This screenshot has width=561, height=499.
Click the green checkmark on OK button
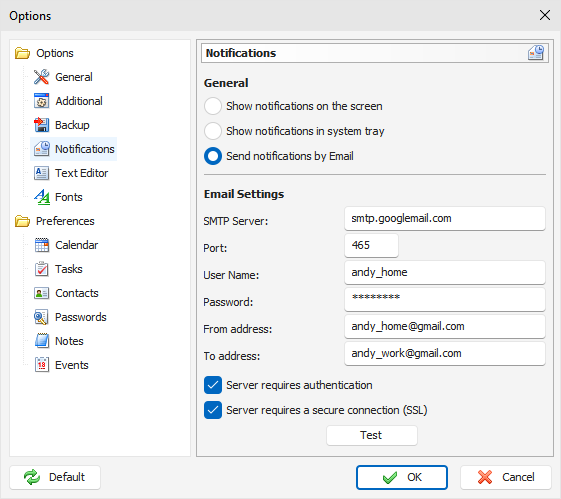click(x=390, y=477)
